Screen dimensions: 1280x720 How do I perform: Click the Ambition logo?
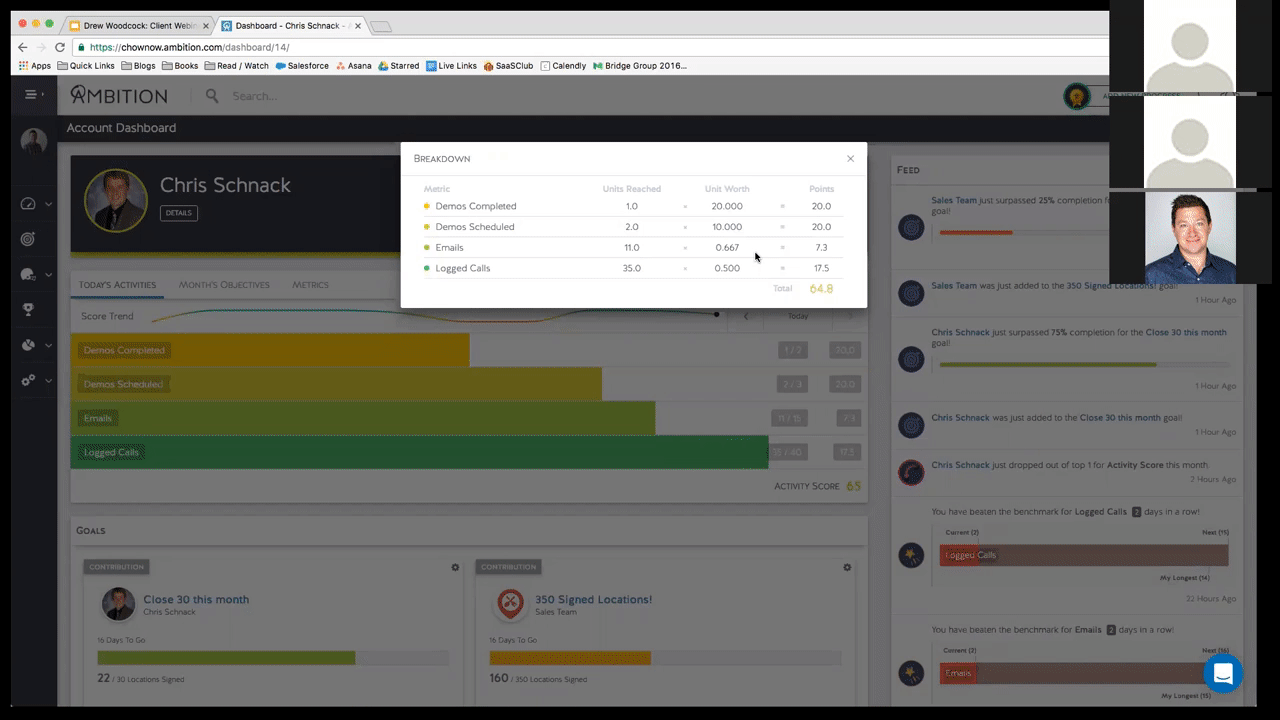119,95
